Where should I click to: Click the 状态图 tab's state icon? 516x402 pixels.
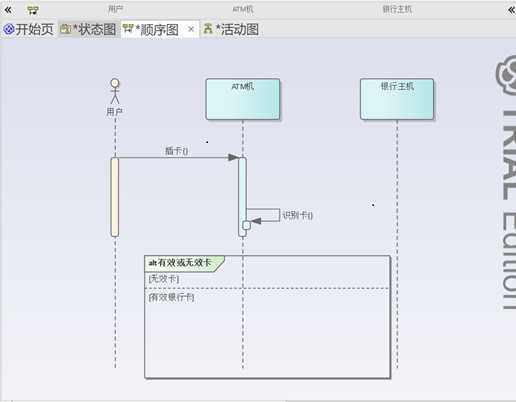coord(66,29)
